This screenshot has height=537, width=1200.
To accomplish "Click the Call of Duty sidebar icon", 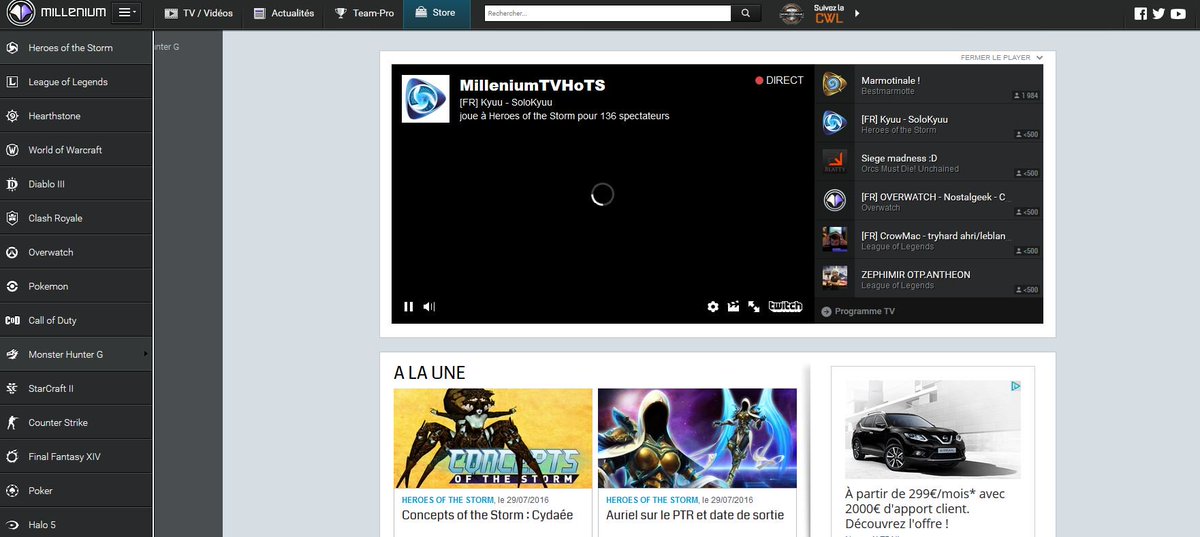I will [12, 320].
